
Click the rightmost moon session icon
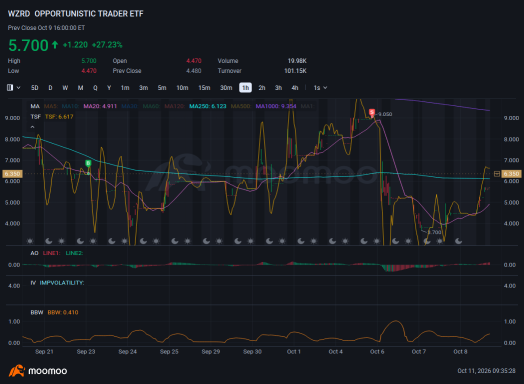tap(458, 241)
